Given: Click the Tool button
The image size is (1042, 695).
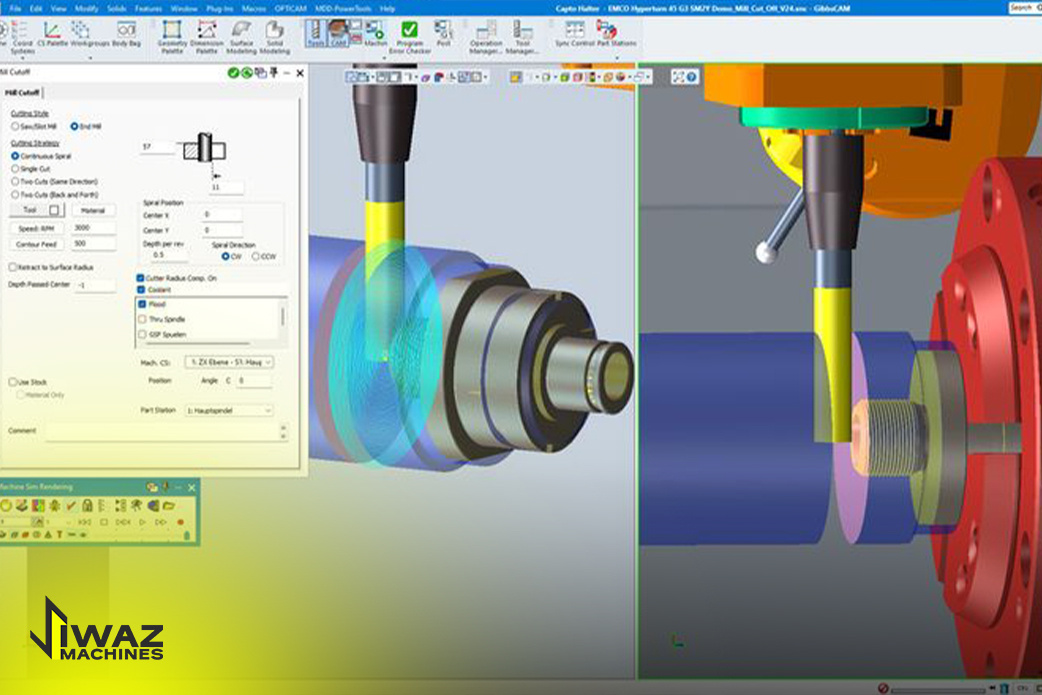Looking at the screenshot, I should [37, 210].
